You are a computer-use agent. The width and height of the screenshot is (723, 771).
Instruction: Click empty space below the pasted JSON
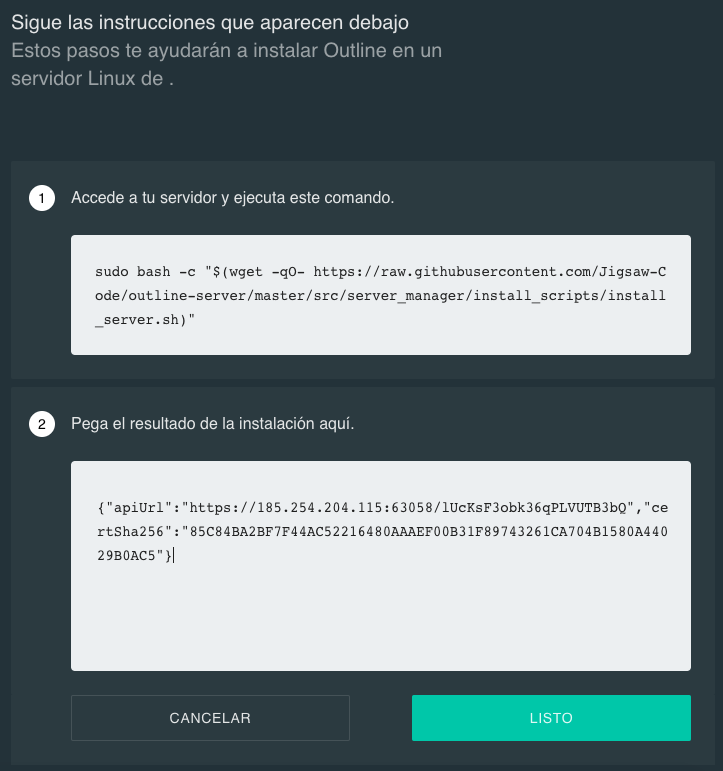[381, 620]
